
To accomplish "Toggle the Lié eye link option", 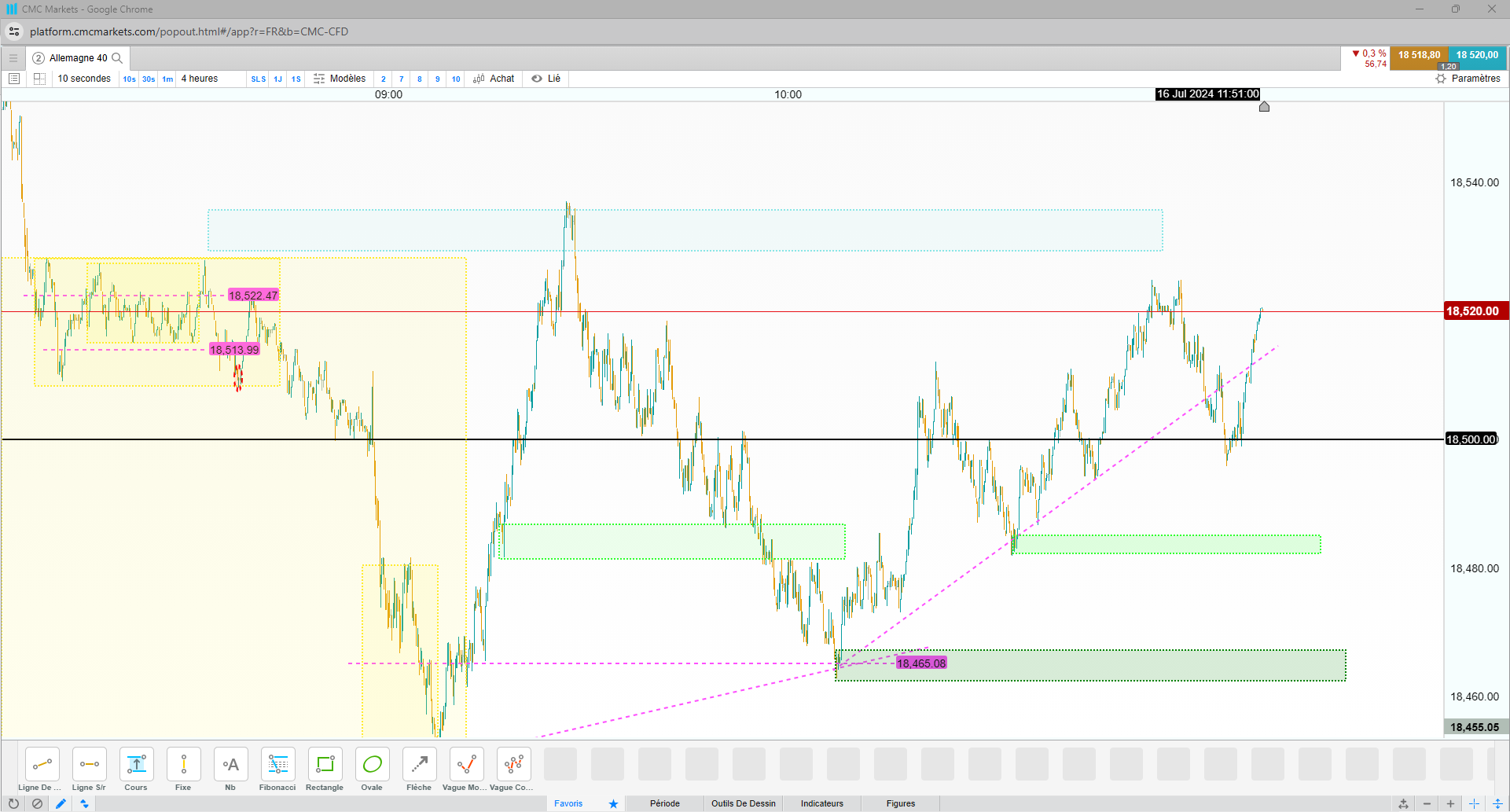I will pos(546,79).
